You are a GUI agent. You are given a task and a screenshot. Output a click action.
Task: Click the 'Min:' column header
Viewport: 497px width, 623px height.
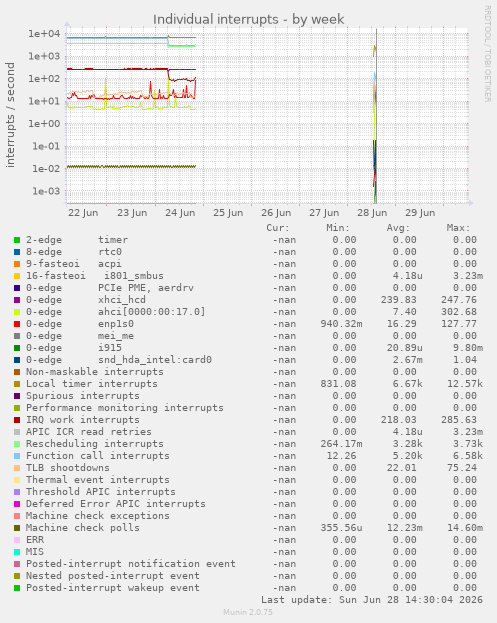(338, 228)
